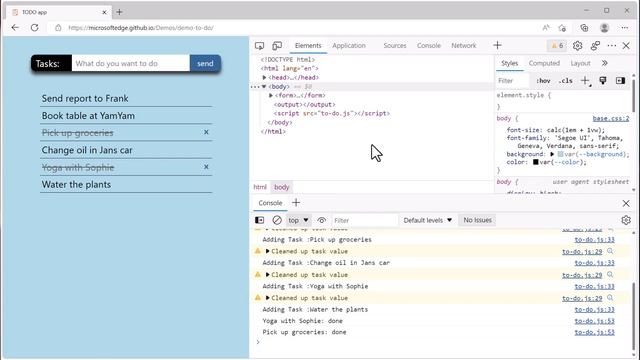Viewport: 640px width, 360px height.
Task: Open the warnings counter showing 6
Action: [x=557, y=46]
